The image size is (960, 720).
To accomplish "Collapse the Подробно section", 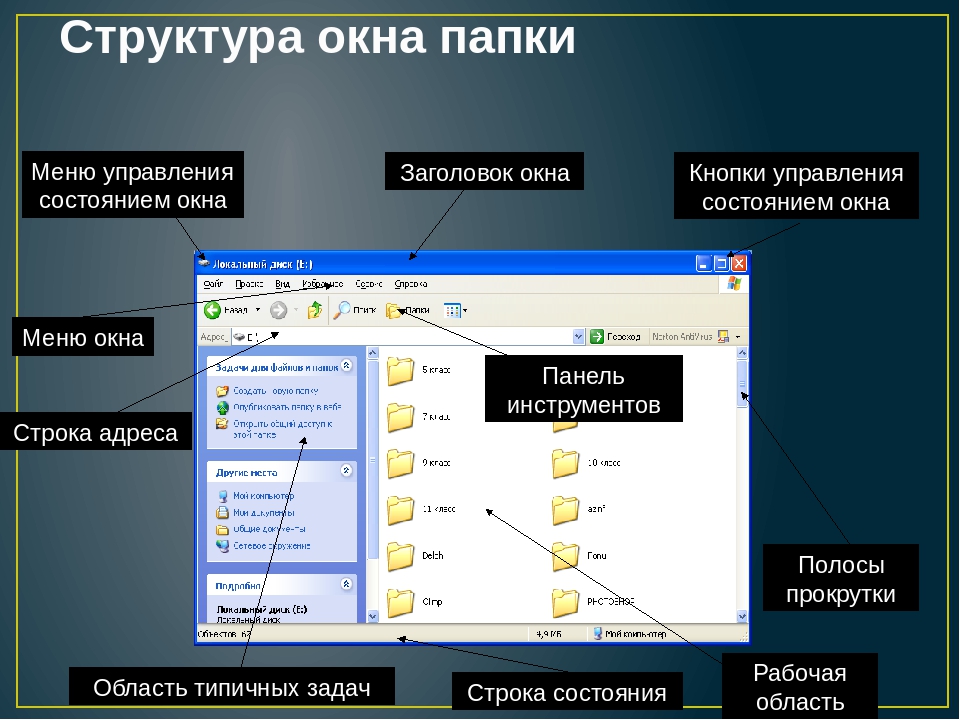I will click(347, 584).
